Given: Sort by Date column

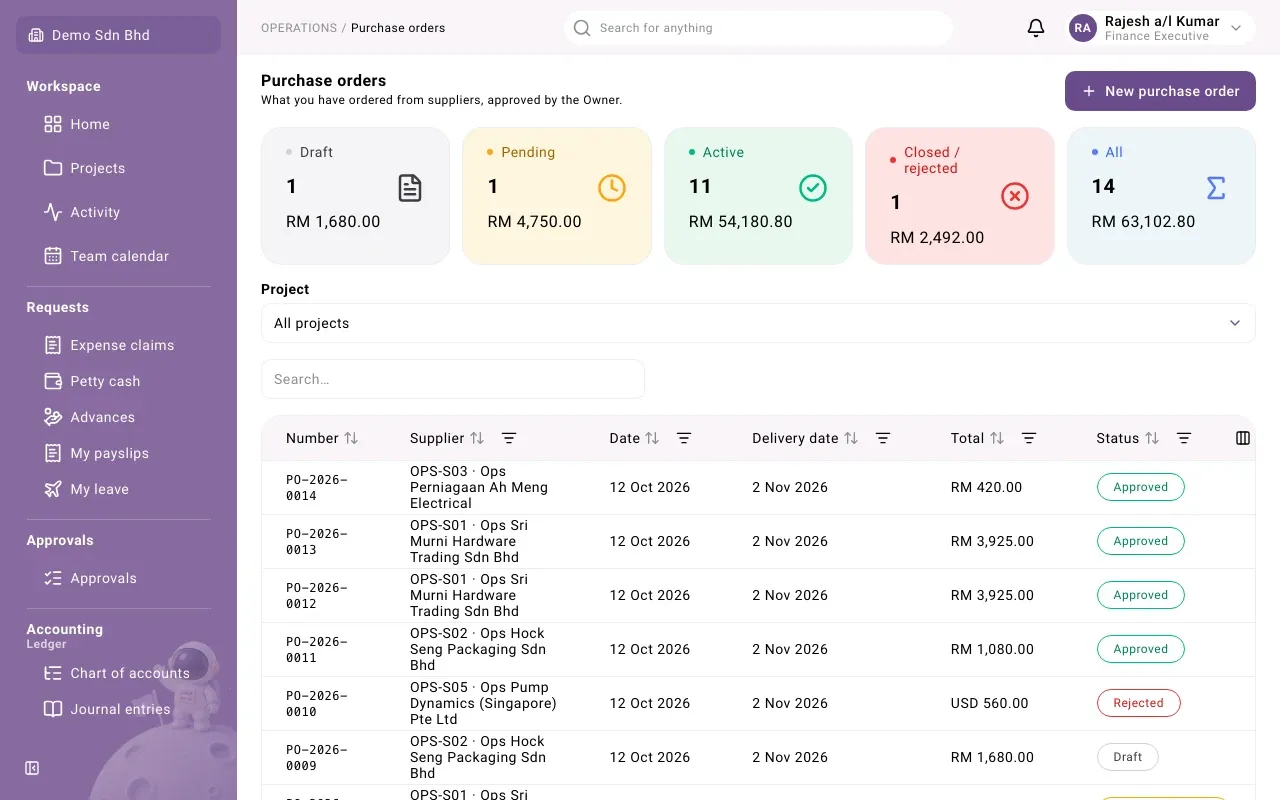Looking at the screenshot, I should coord(652,438).
